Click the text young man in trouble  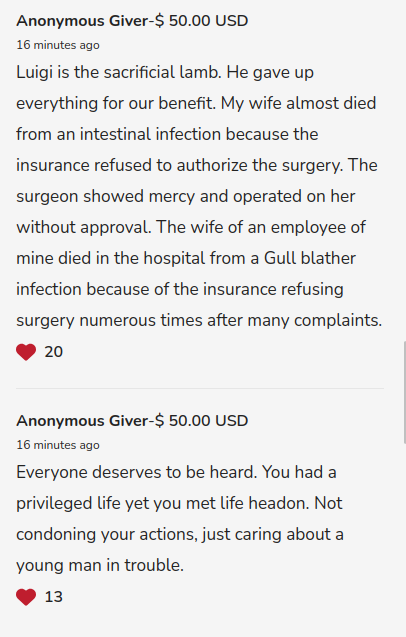[100, 566]
